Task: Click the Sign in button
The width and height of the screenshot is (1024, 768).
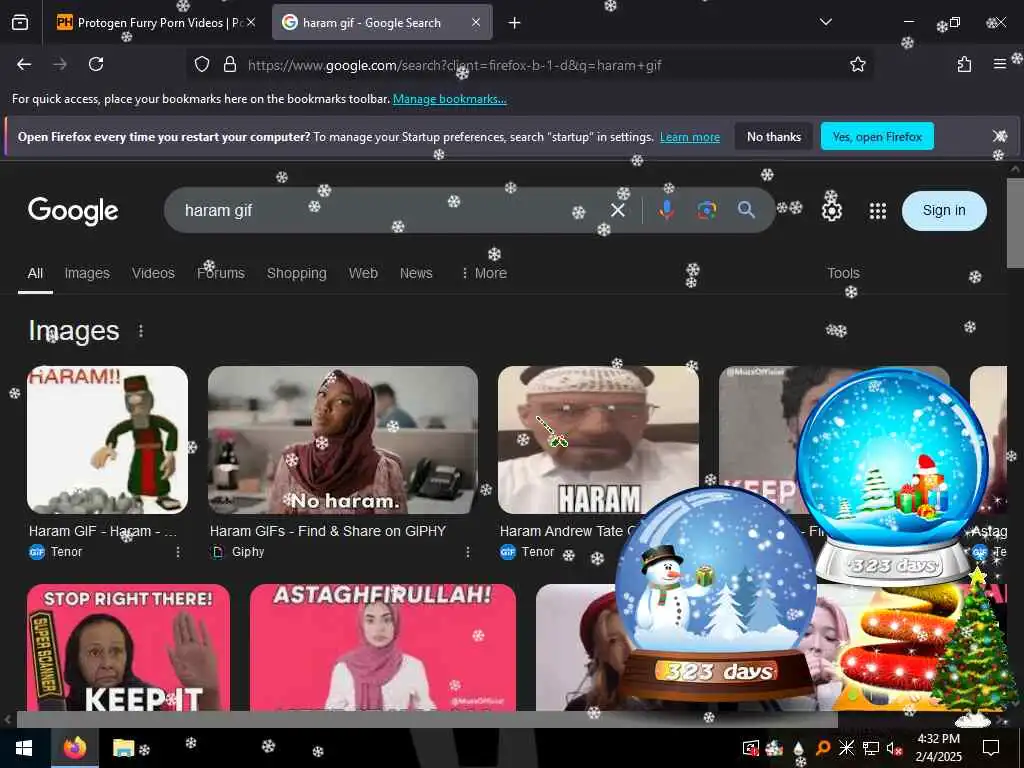Action: click(x=944, y=210)
